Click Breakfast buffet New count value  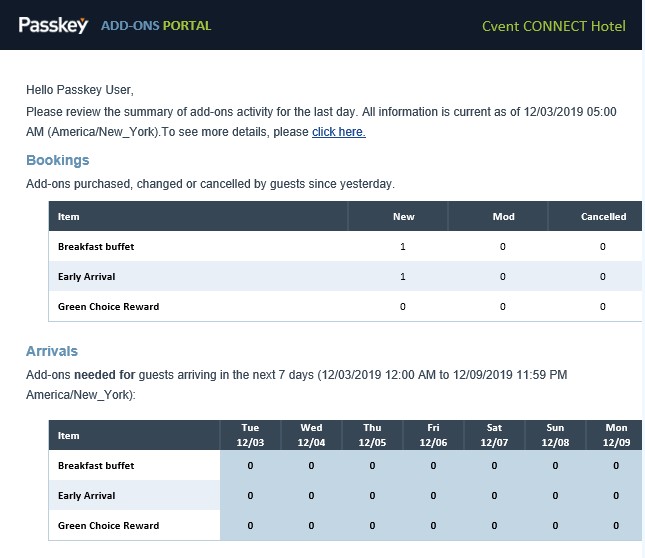coord(403,246)
